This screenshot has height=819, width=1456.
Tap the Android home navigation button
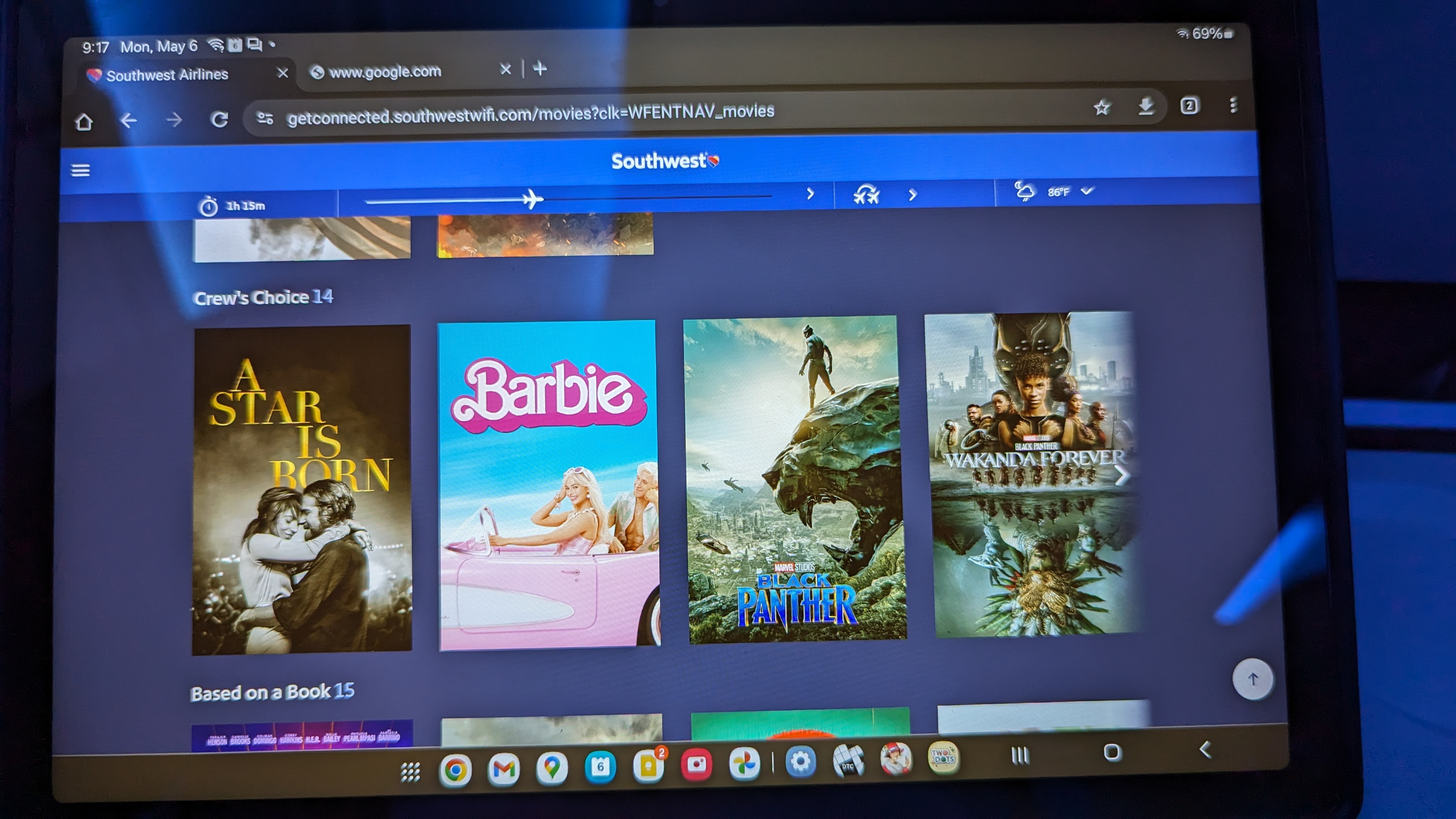click(1112, 752)
